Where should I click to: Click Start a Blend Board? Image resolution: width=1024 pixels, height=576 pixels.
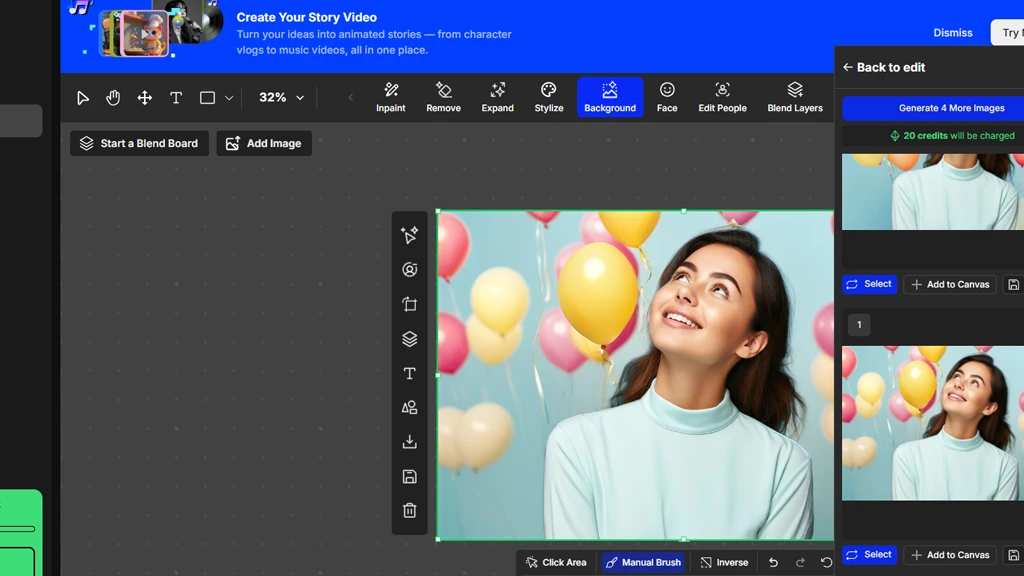(139, 143)
